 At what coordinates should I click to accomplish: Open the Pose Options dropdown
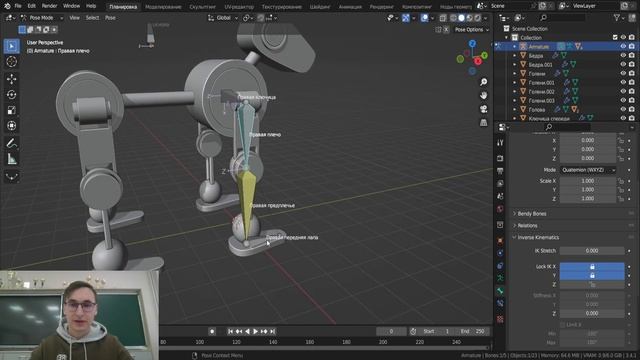point(471,30)
